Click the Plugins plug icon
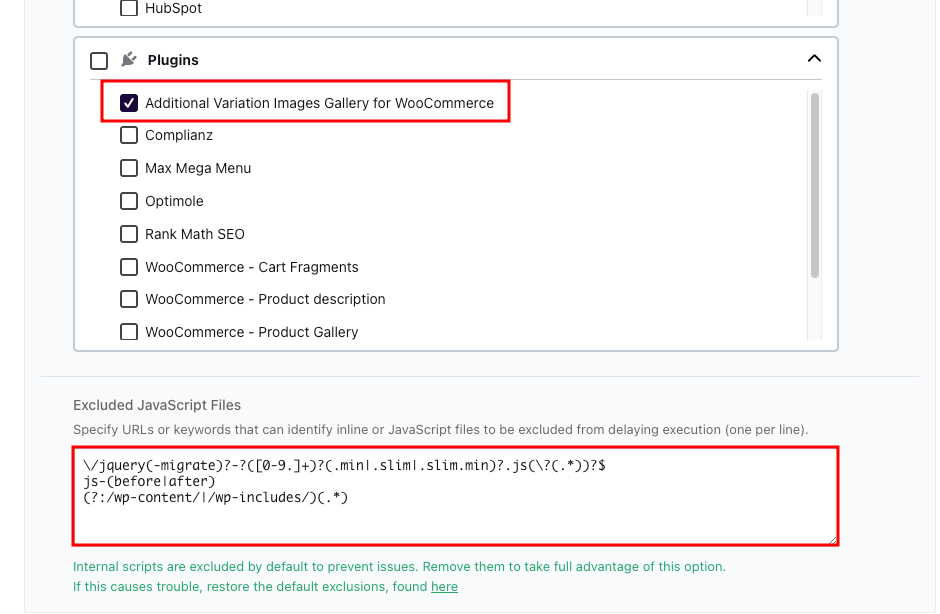The image size is (940, 614). [129, 59]
